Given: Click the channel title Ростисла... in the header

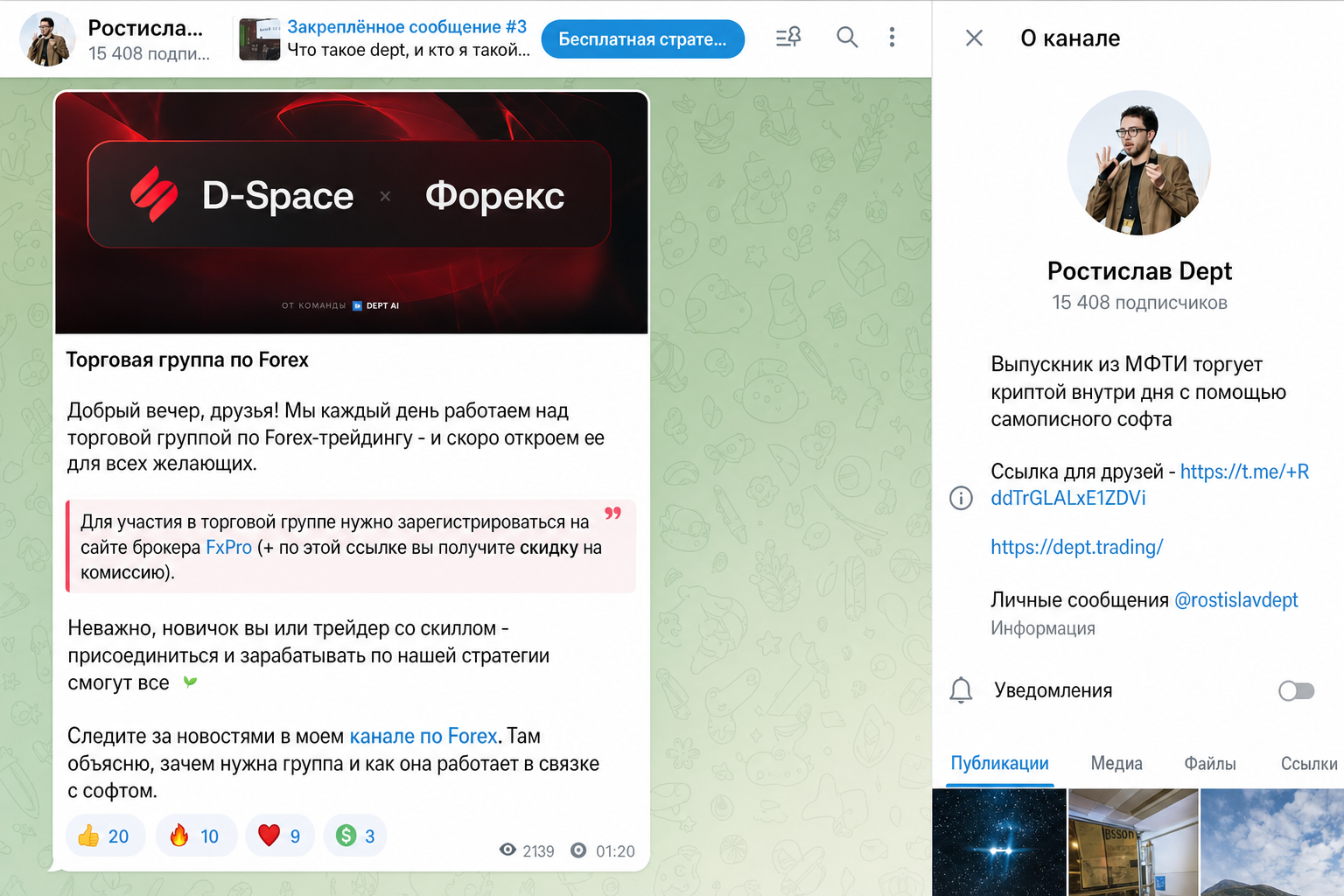Looking at the screenshot, I should [x=145, y=28].
